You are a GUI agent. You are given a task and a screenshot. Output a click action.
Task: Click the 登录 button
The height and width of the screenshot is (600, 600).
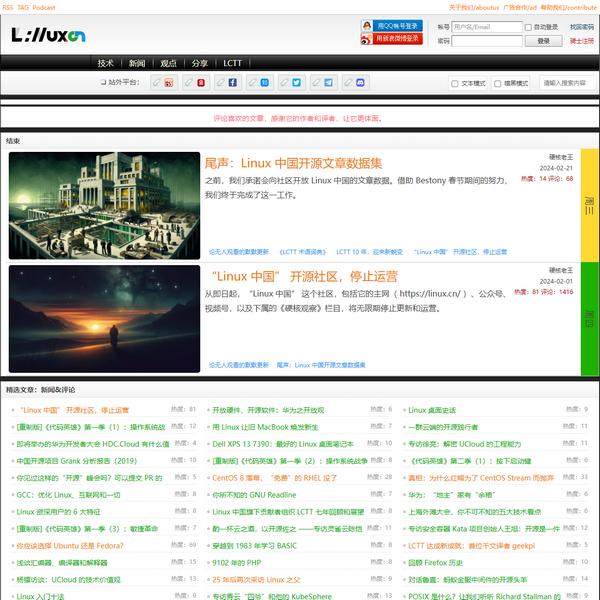[x=543, y=41]
